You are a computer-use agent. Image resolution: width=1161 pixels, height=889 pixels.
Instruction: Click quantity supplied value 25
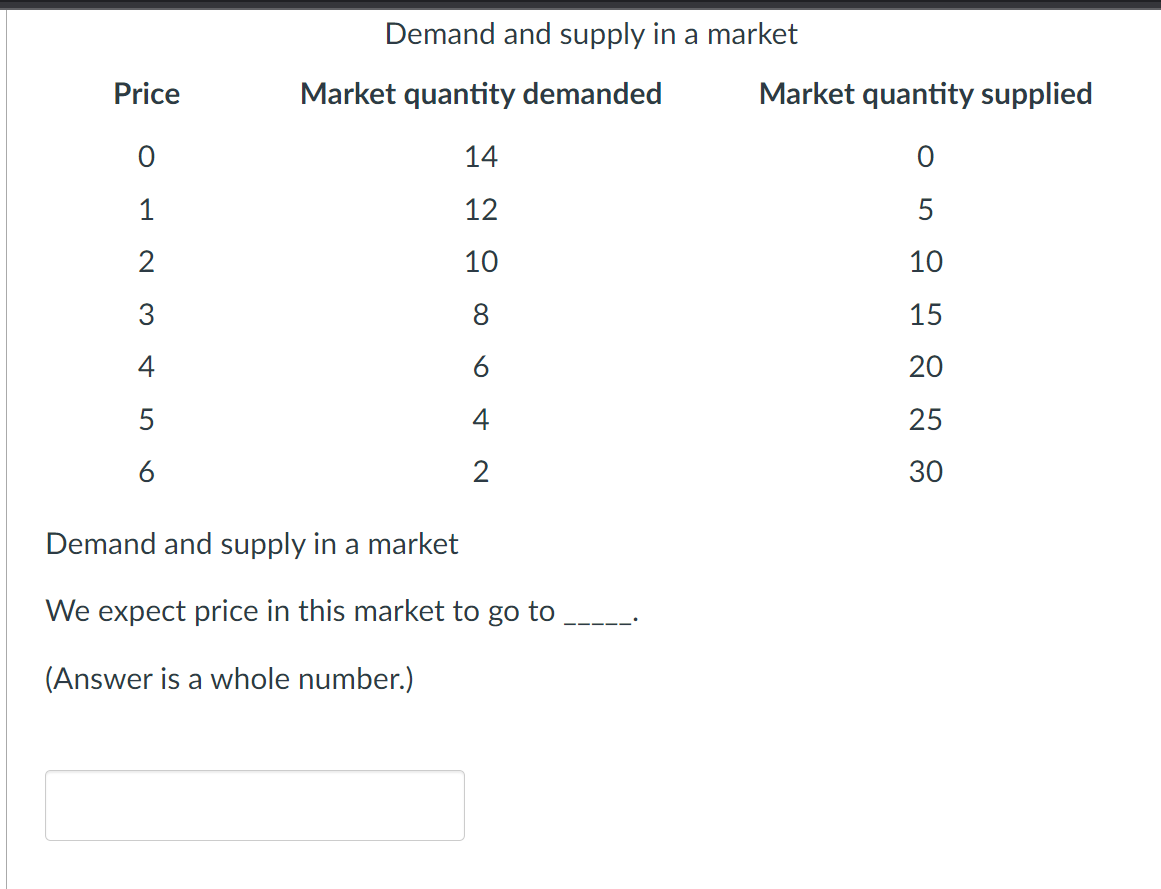click(925, 419)
